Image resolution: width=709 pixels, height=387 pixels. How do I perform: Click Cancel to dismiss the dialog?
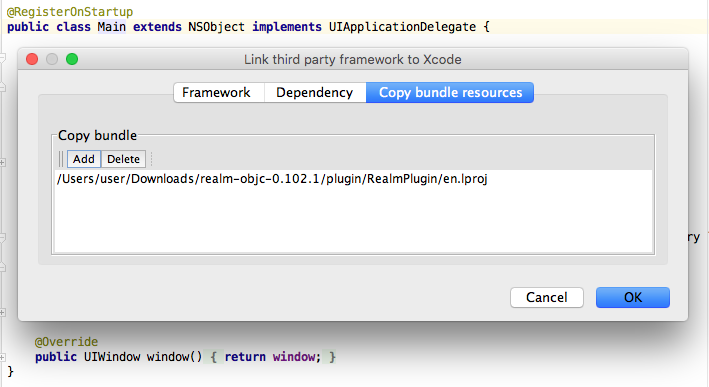547,297
